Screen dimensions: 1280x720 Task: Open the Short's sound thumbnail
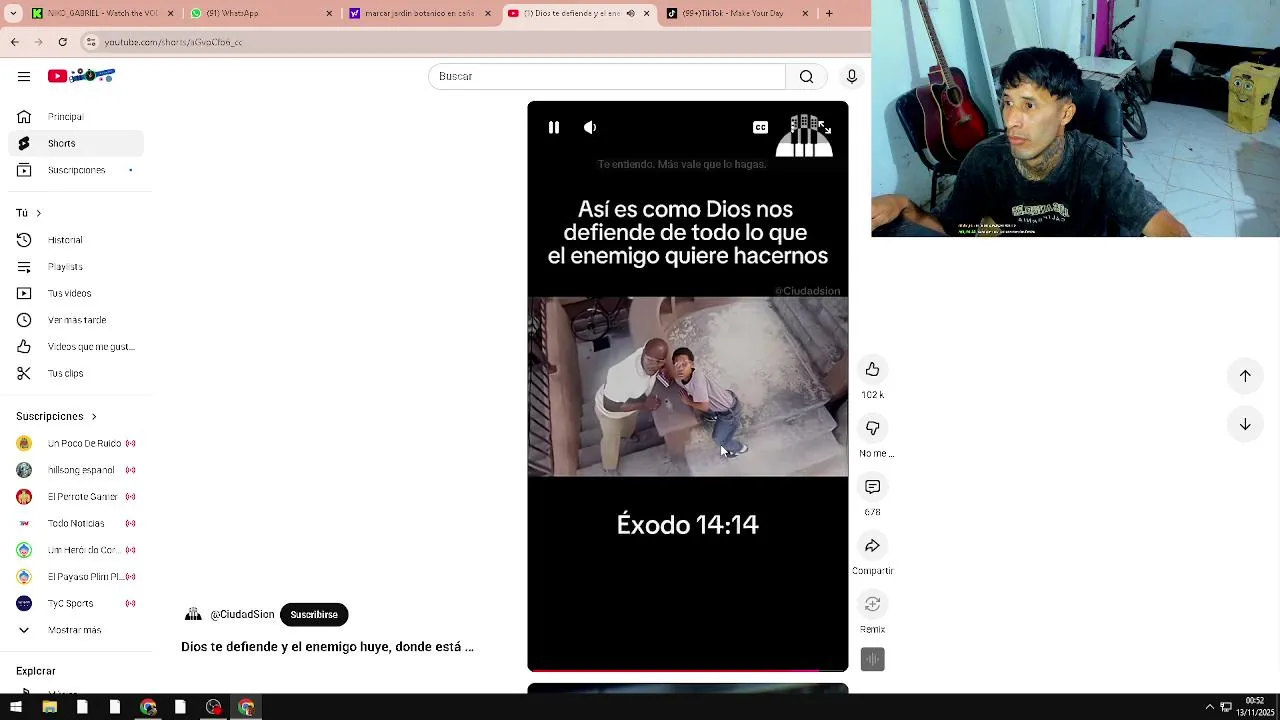[x=873, y=659]
